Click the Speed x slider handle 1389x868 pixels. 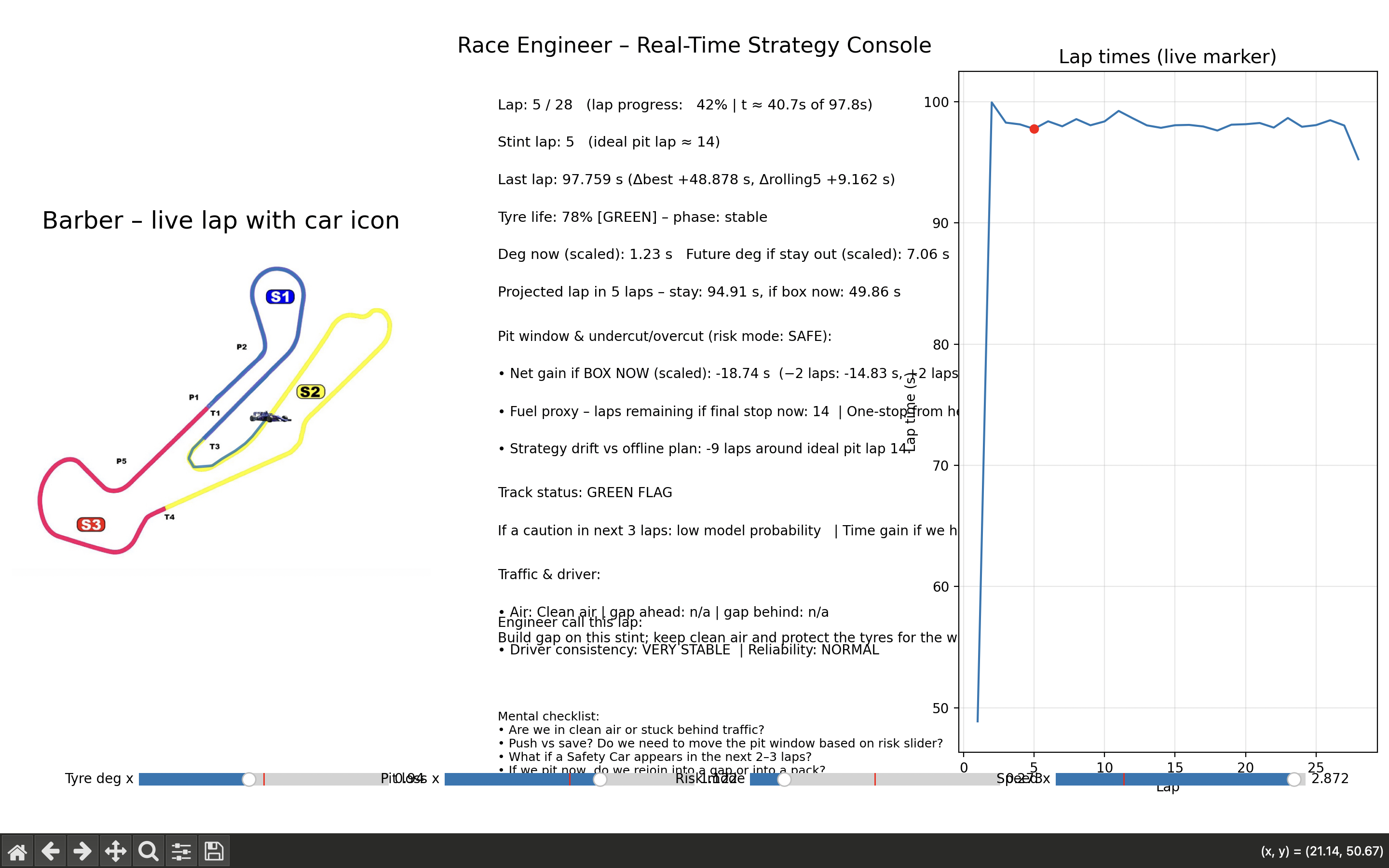point(1294,779)
